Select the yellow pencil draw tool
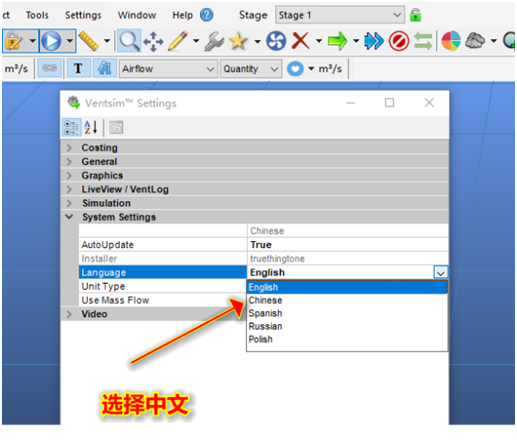Image resolution: width=517 pixels, height=445 pixels. click(178, 41)
